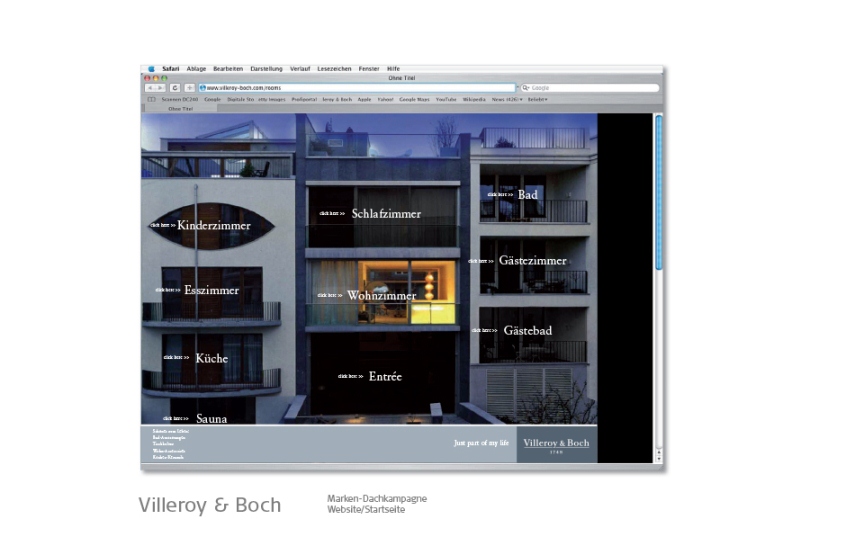846x555 pixels.
Task: Open the Ablage menu
Action: (x=197, y=68)
